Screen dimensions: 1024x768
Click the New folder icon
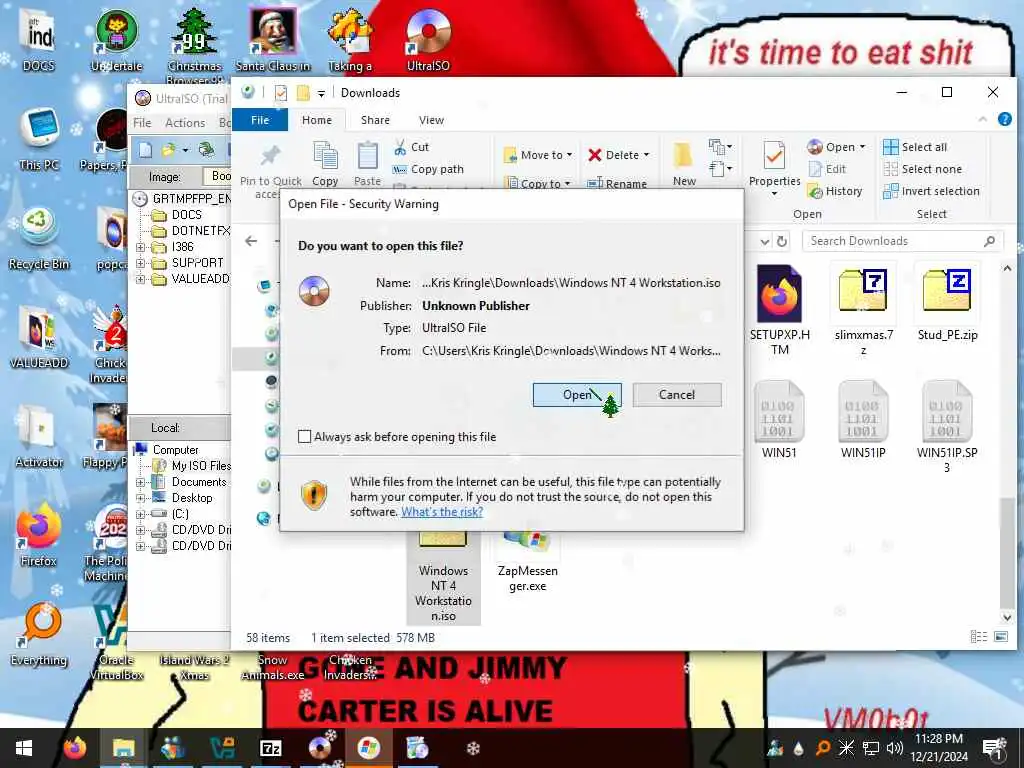pyautogui.click(x=683, y=155)
